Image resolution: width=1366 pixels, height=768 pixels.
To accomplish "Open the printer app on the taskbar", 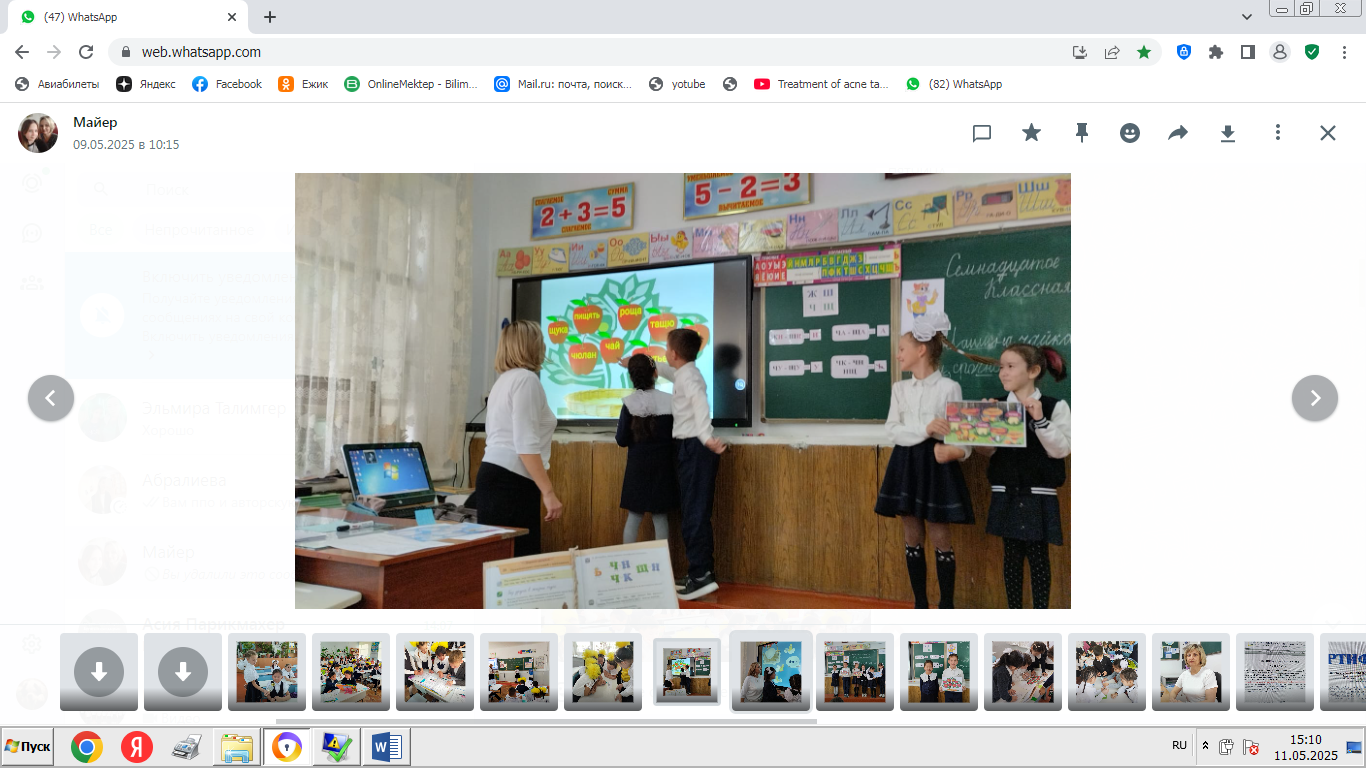I will [187, 747].
